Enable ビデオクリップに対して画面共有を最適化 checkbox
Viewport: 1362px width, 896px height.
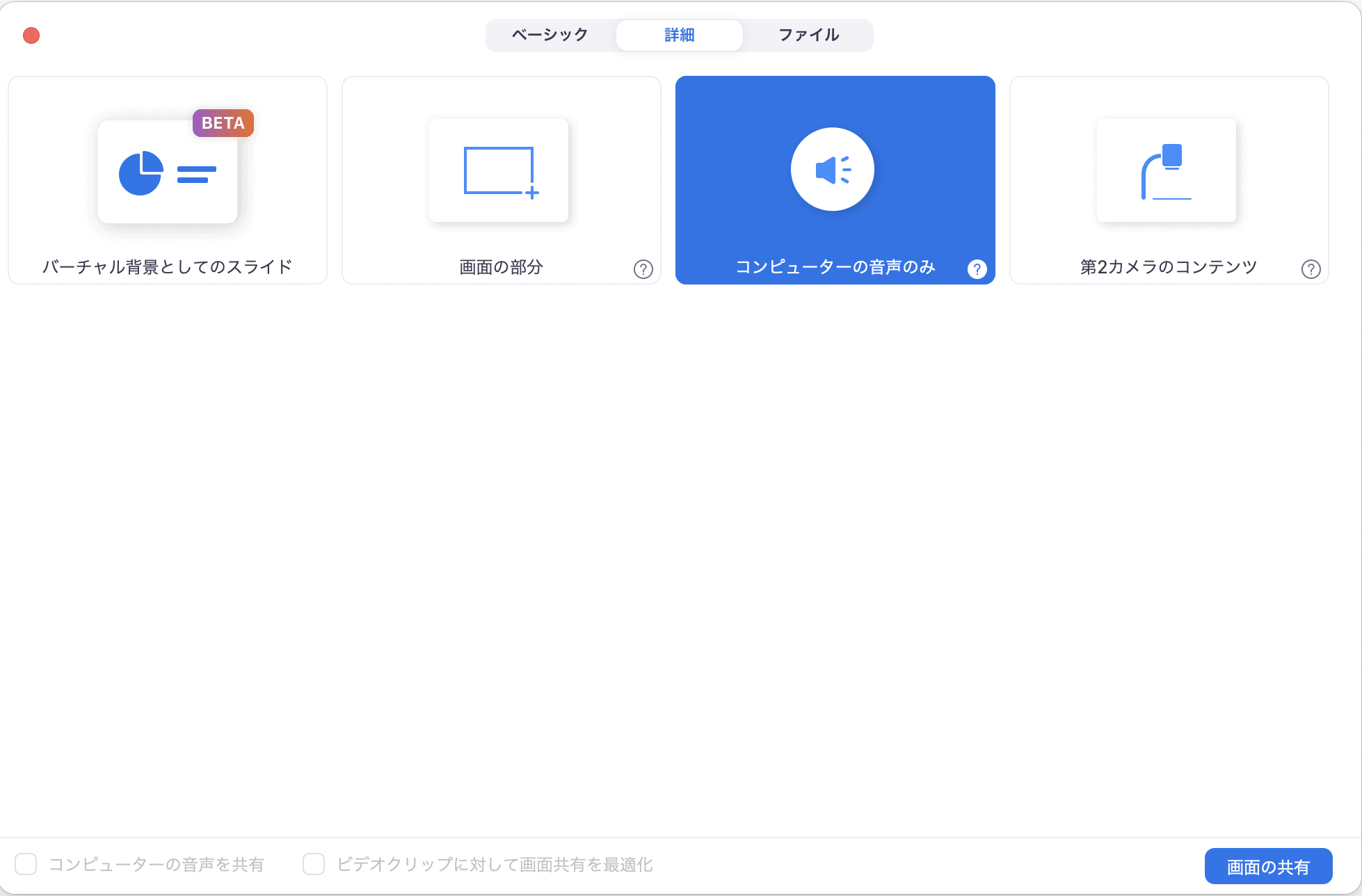click(314, 864)
